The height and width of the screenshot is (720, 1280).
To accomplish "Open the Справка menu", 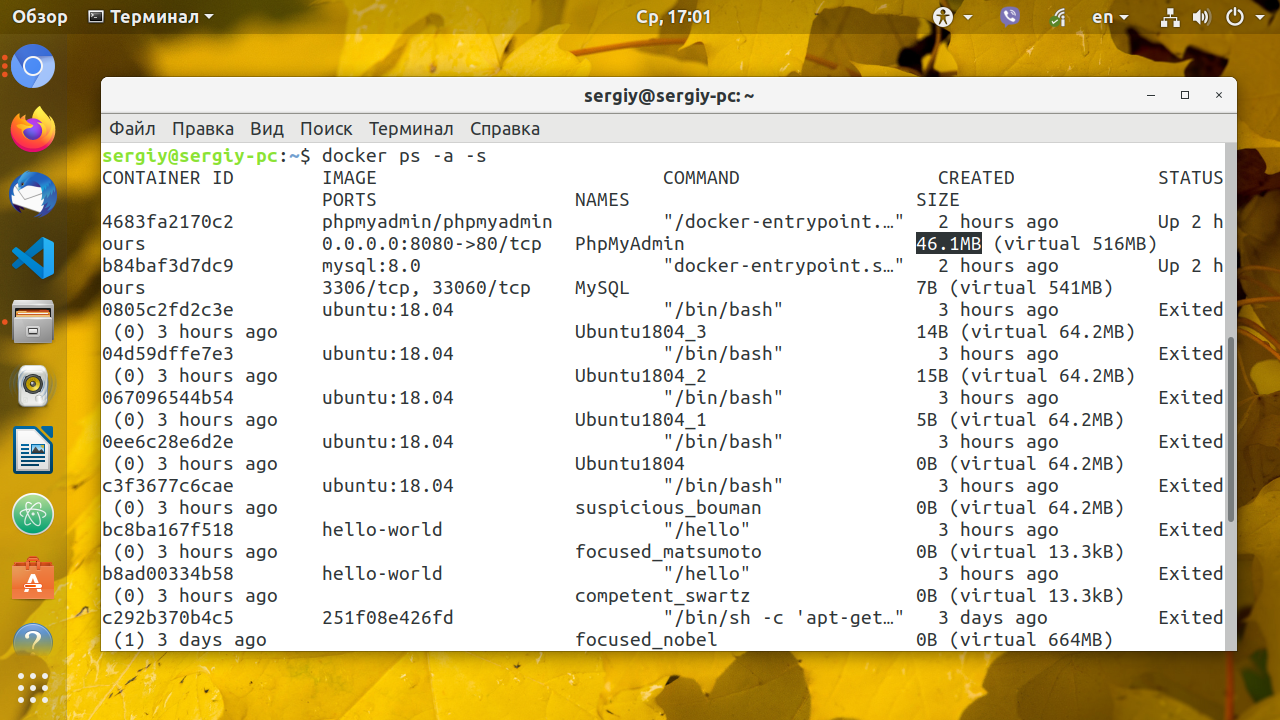I will [505, 128].
